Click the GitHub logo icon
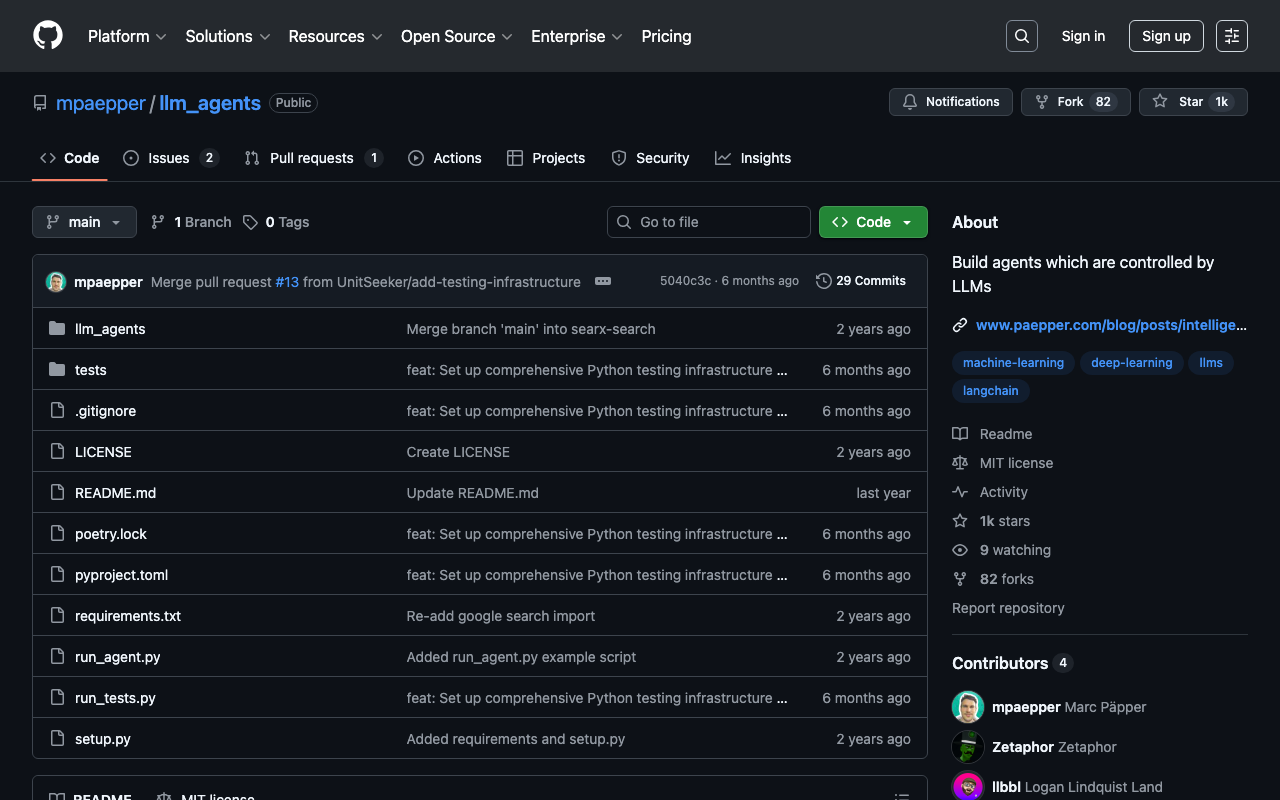1280x800 pixels. point(48,36)
